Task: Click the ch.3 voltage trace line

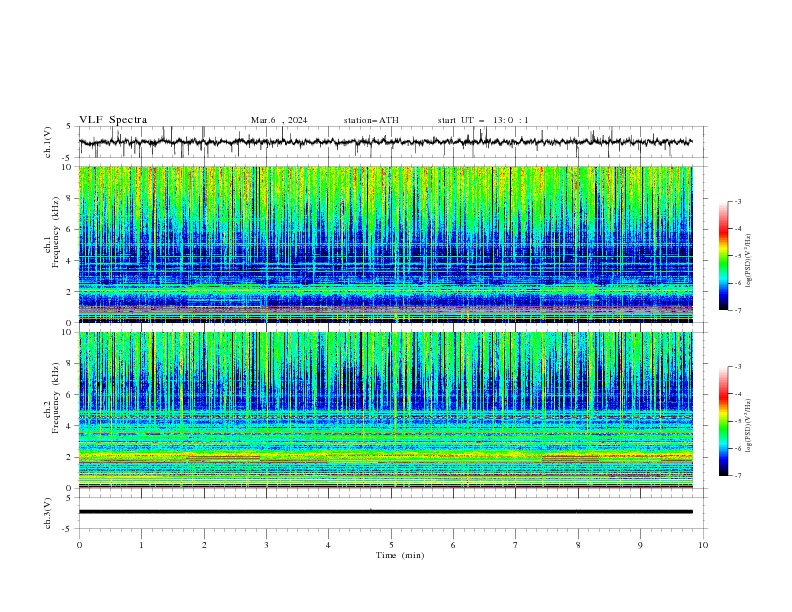Action: click(x=385, y=512)
